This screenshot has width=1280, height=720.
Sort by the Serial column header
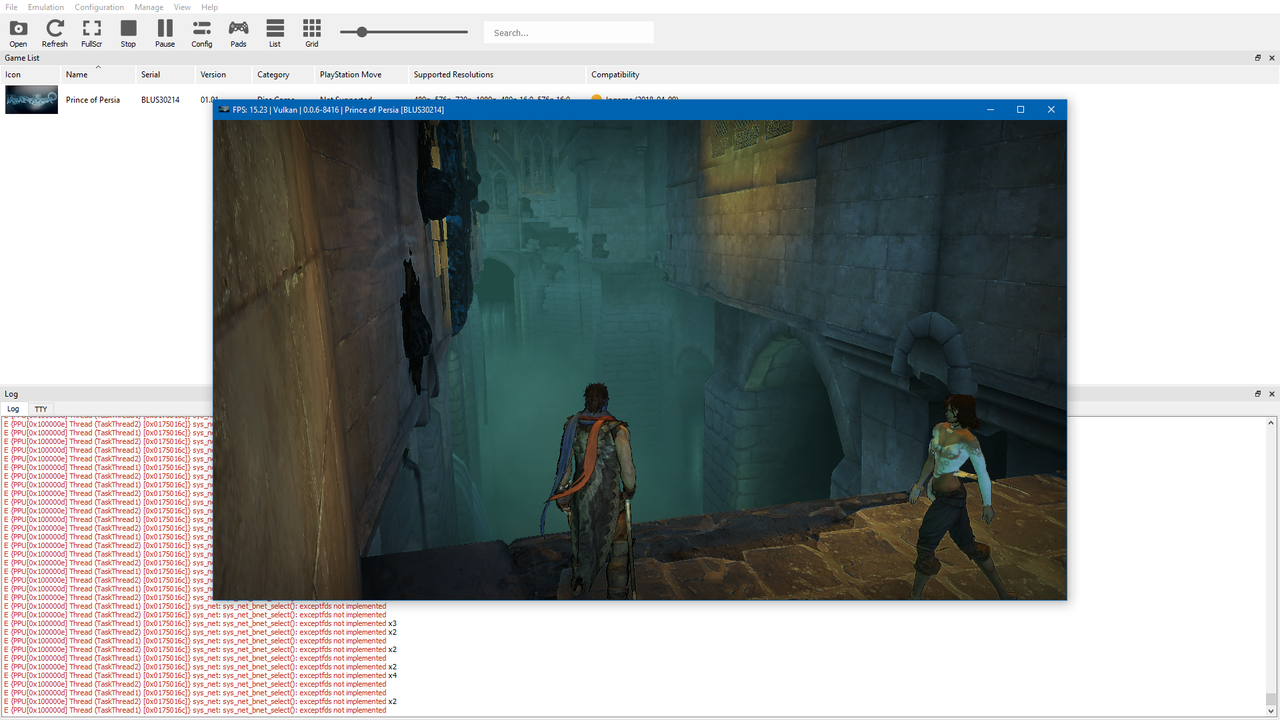[x=165, y=75]
